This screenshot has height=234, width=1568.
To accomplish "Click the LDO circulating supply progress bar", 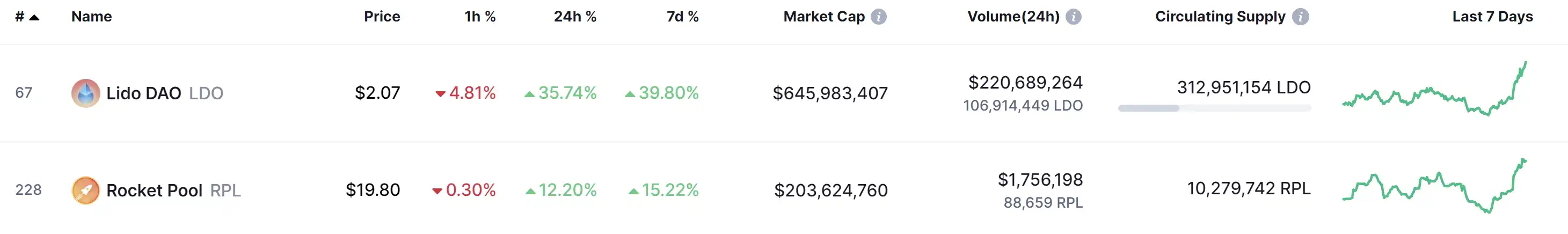I will (x=1214, y=108).
